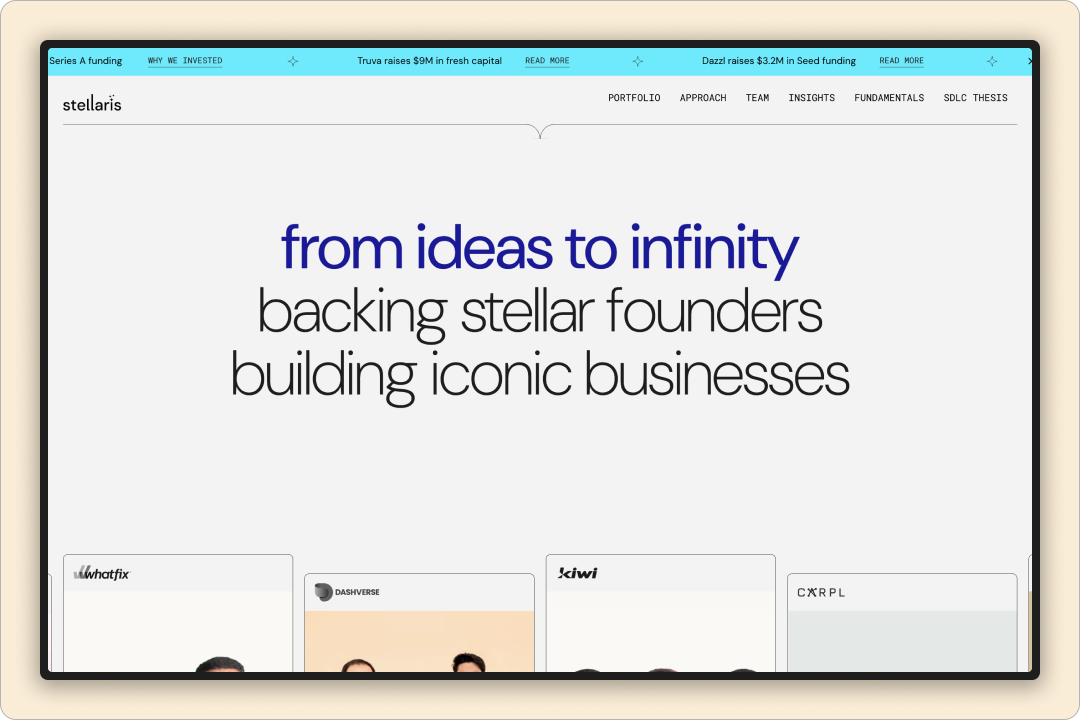Select 'Truva raises $9M in fresh capital' text
1080x720 pixels.
click(429, 61)
